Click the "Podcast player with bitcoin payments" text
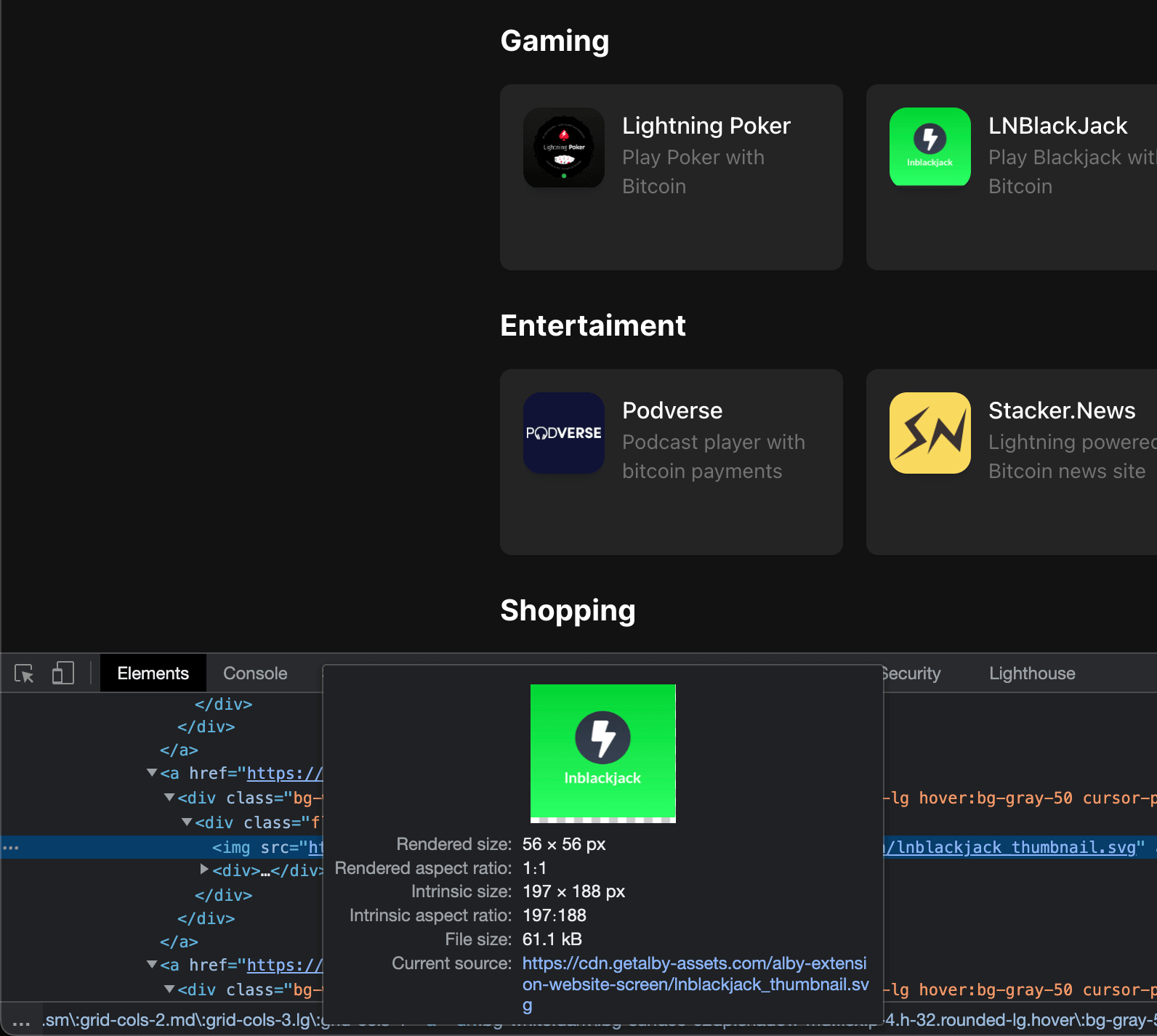Image resolution: width=1157 pixels, height=1036 pixels. (714, 457)
